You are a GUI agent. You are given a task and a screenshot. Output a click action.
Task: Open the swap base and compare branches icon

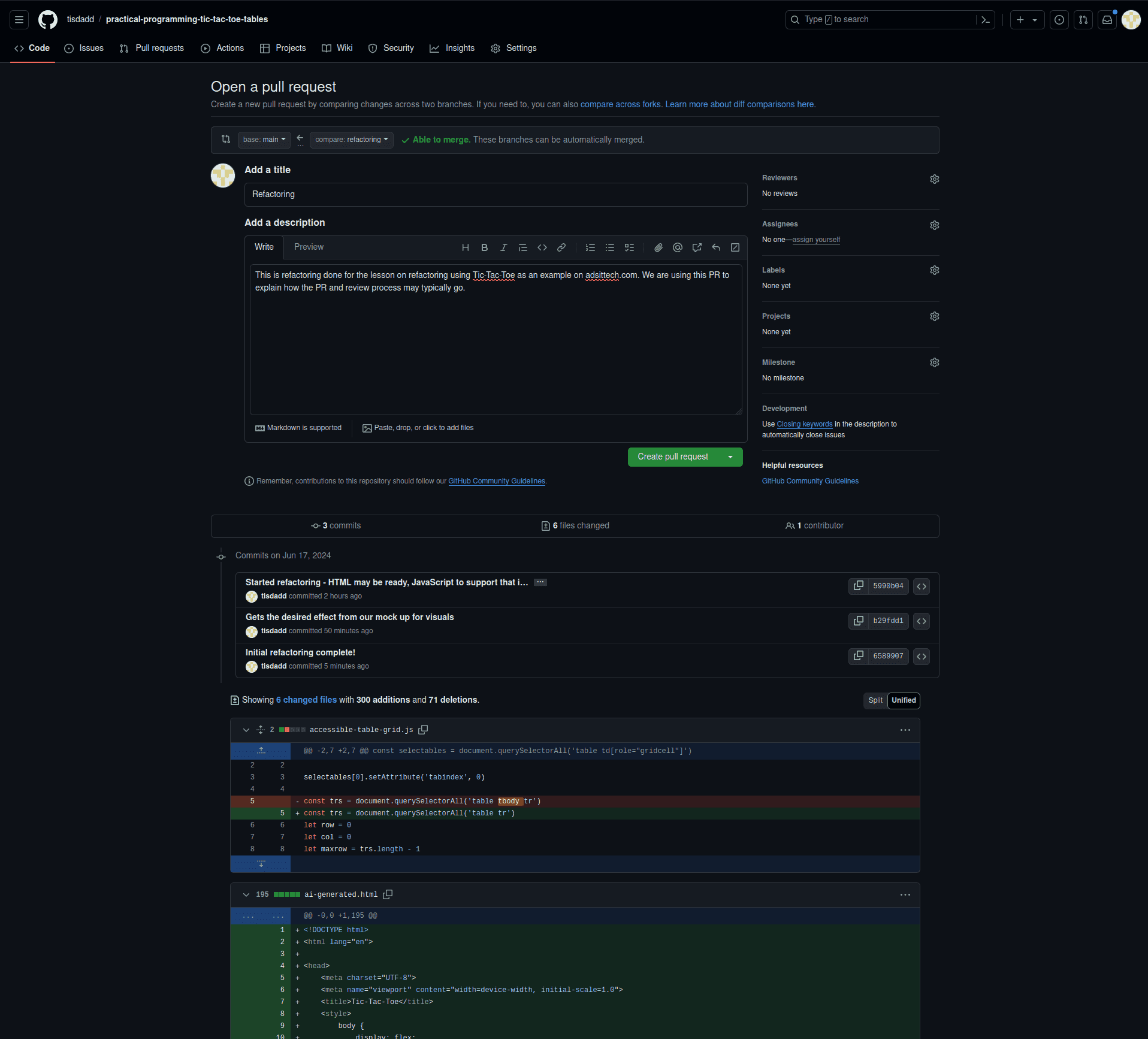coord(226,139)
